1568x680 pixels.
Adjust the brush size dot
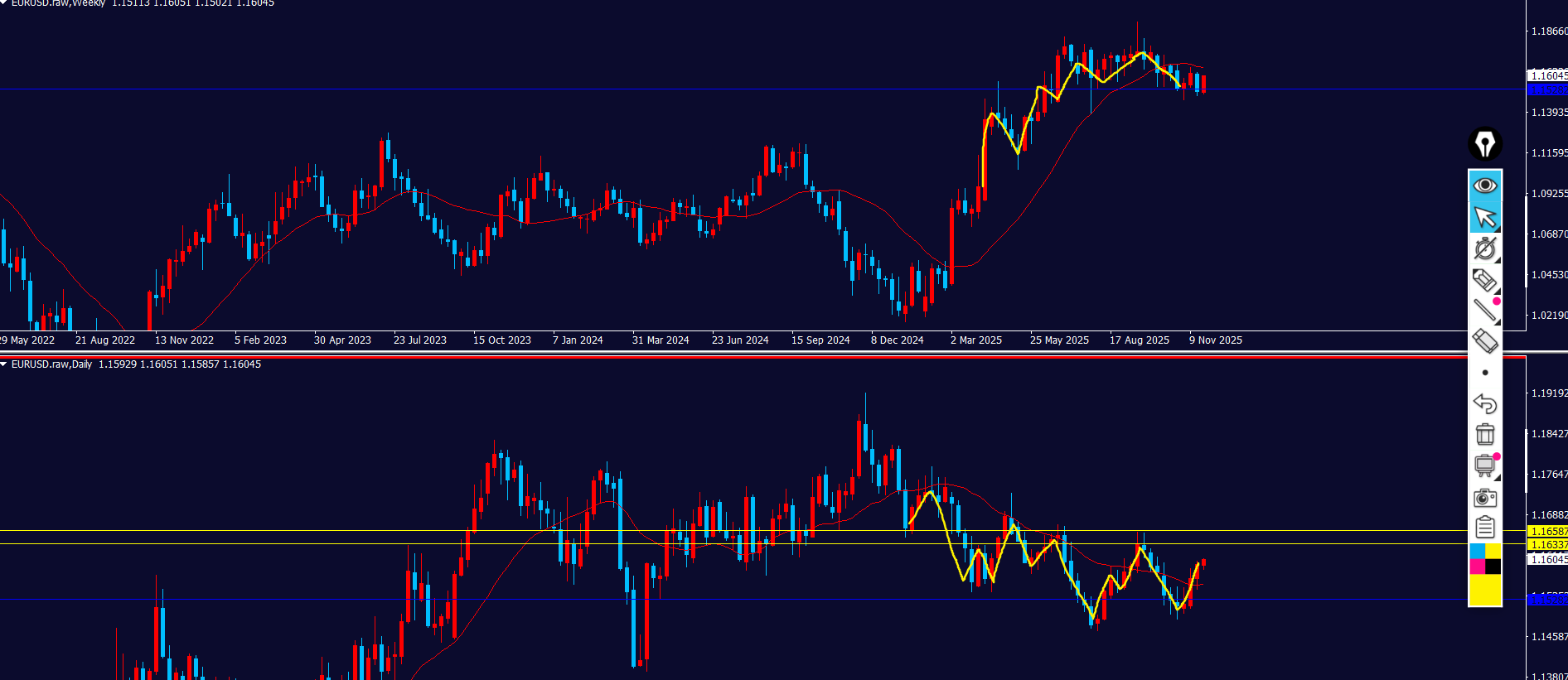click(1484, 373)
